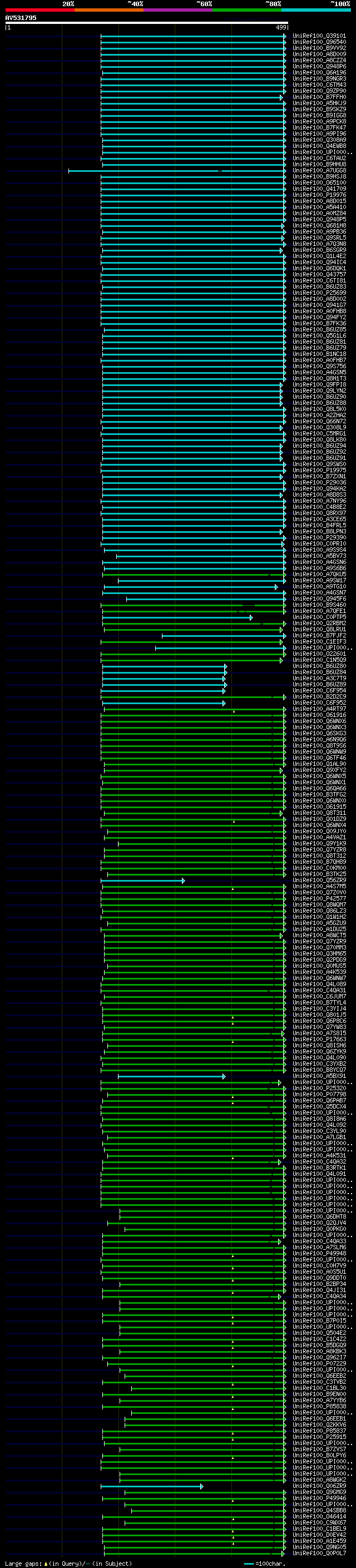
Task: Select the UniRef100_C6TAU2 label
Action: point(319,159)
